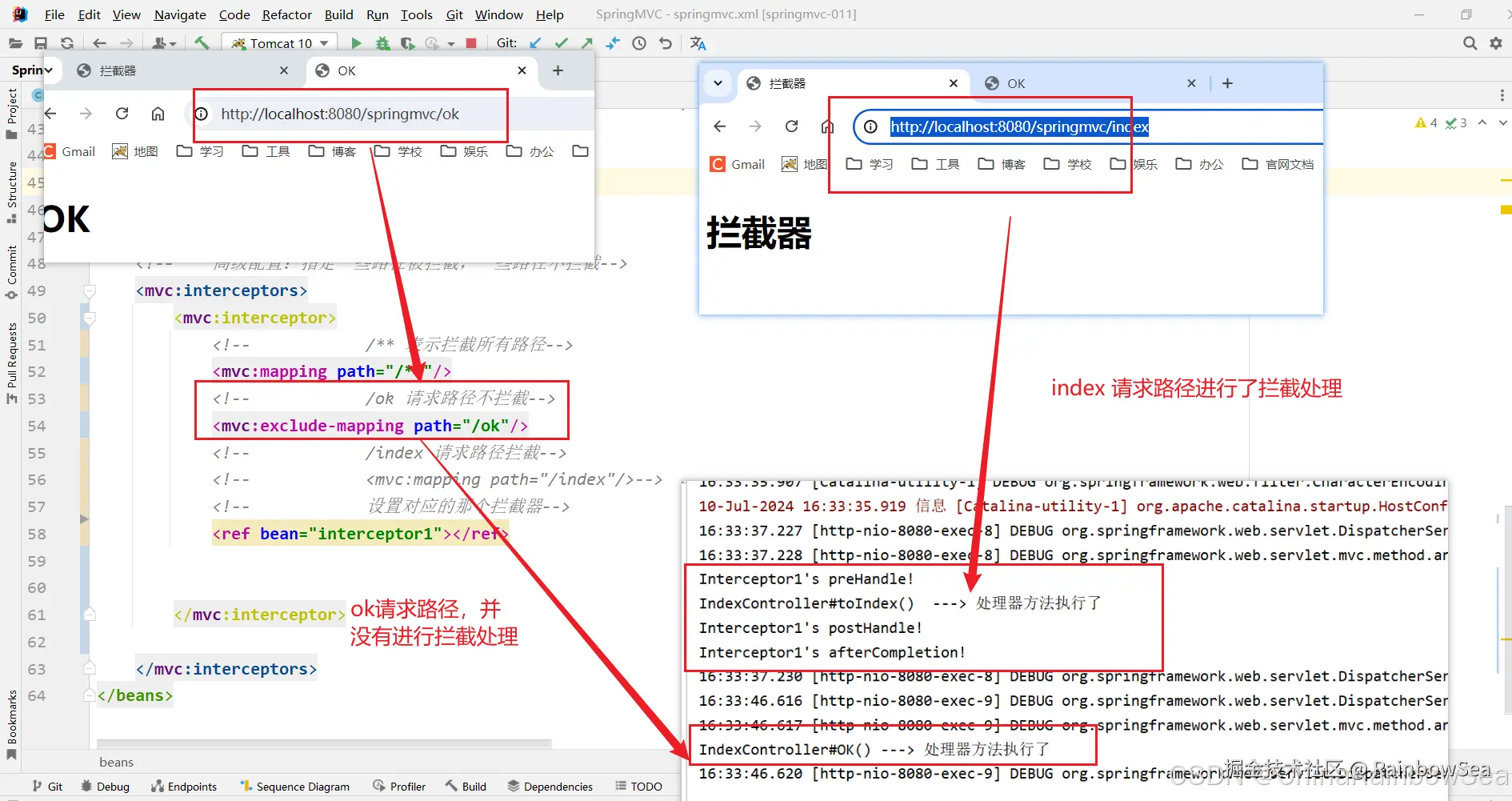Expand the SpringMVC project name dropdown
1512x801 pixels.
[x=32, y=70]
